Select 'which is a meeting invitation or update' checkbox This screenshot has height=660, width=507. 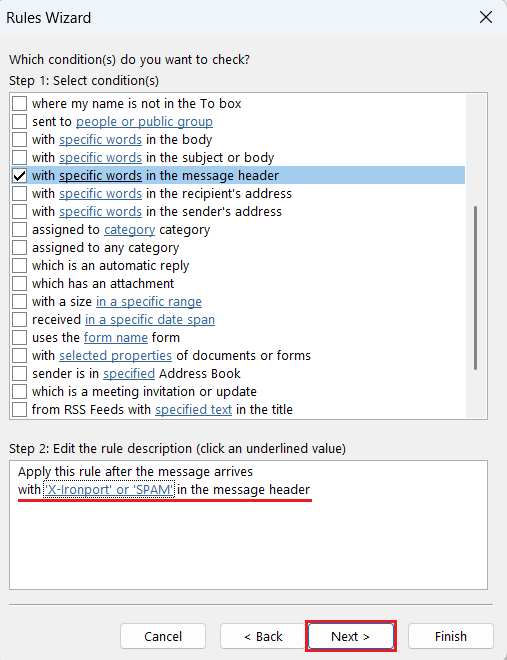[19, 391]
